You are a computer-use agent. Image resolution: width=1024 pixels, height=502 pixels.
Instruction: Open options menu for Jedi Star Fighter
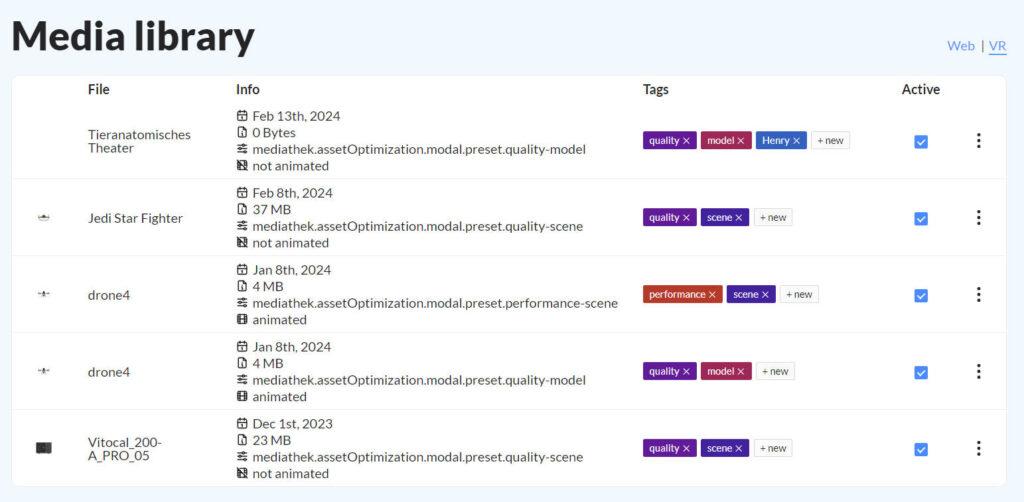point(978,218)
